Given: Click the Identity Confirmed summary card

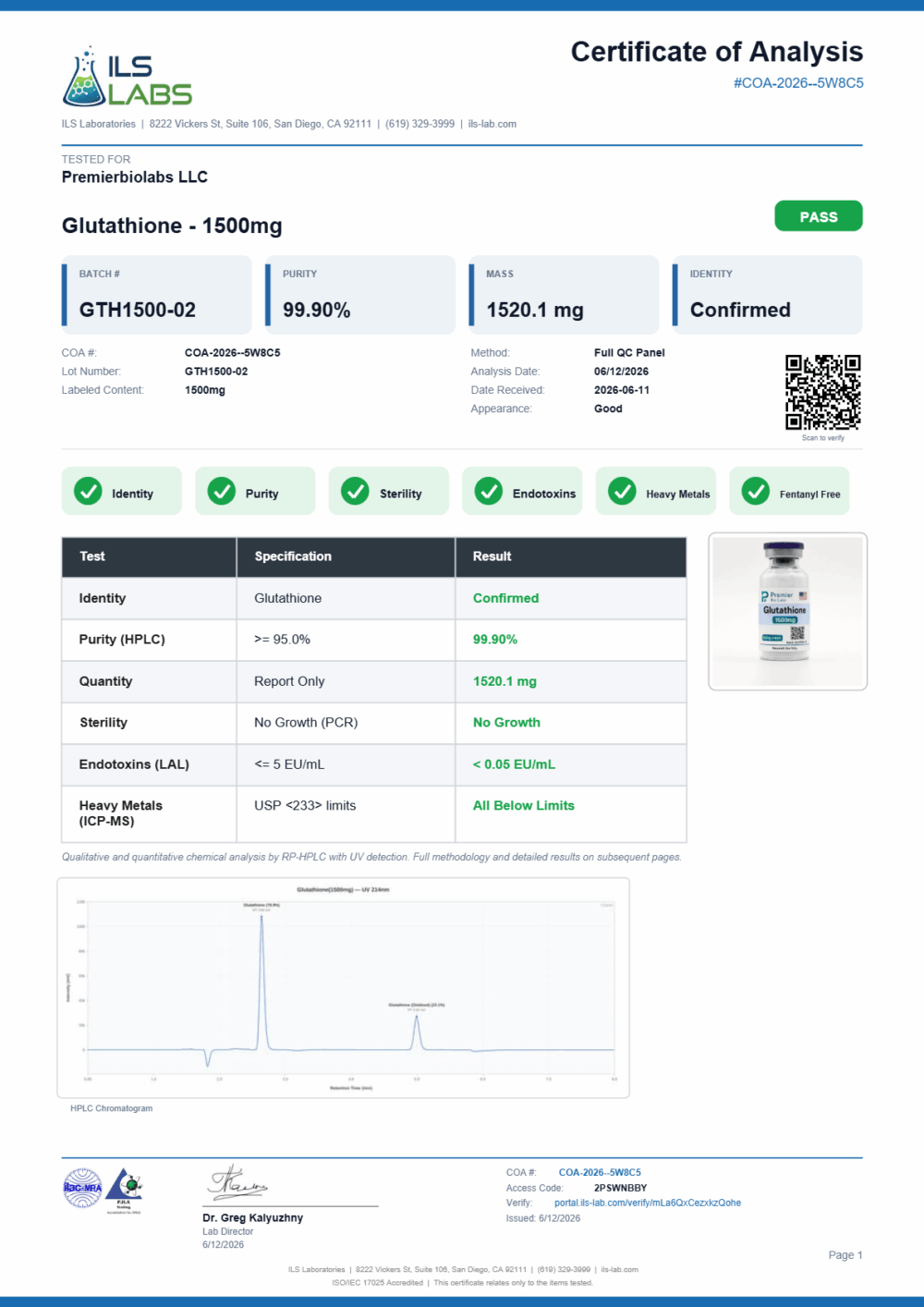Looking at the screenshot, I should (x=768, y=295).
